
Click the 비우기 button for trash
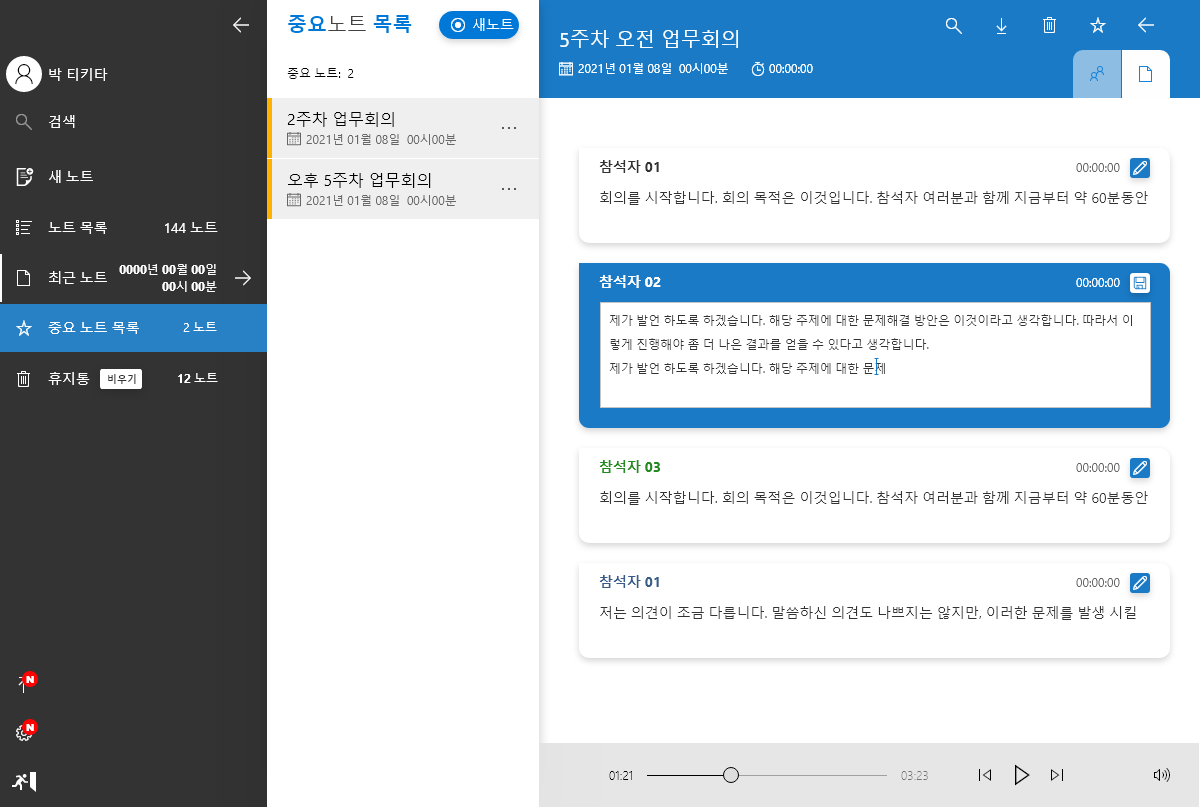click(121, 379)
